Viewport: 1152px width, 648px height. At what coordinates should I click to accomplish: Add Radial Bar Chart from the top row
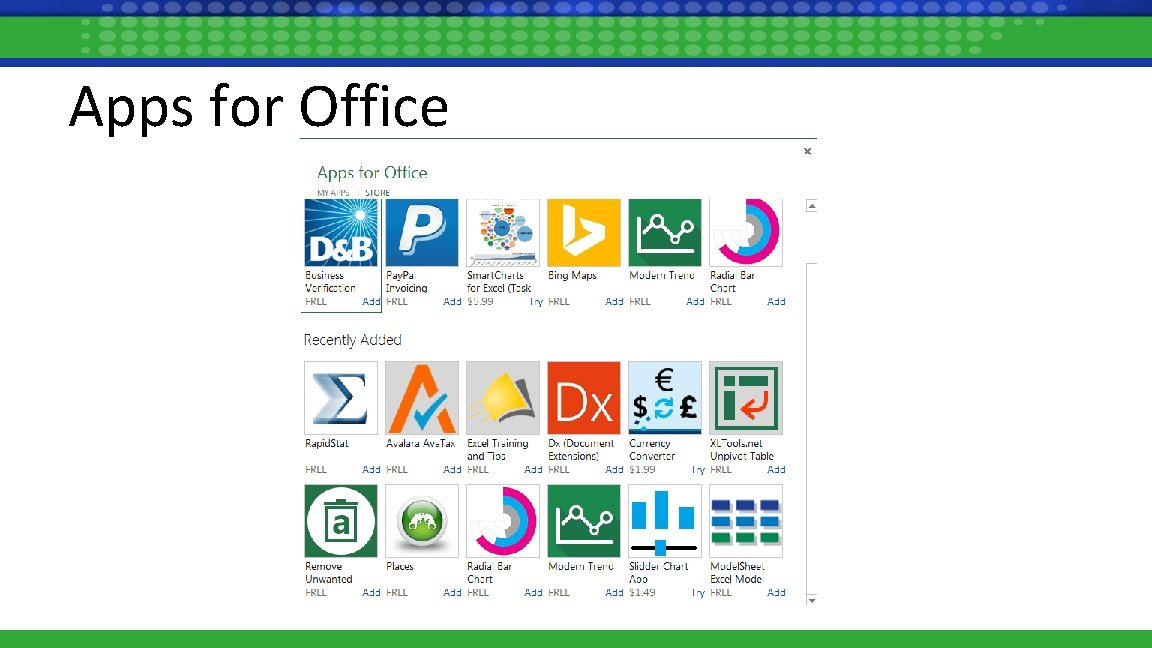pos(776,301)
